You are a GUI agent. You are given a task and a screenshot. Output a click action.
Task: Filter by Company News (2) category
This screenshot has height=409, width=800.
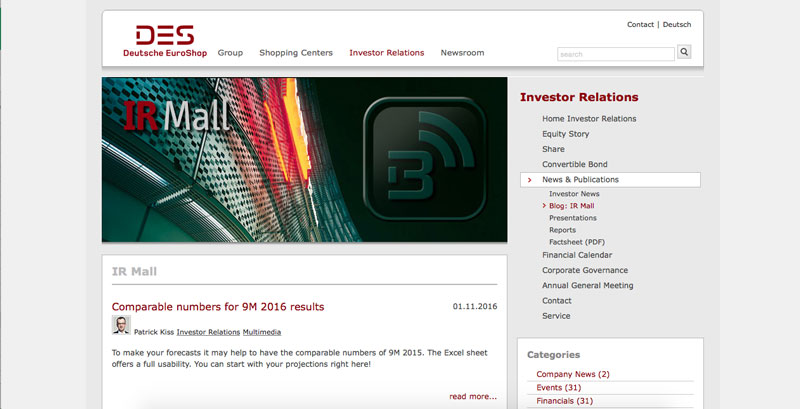tap(573, 374)
